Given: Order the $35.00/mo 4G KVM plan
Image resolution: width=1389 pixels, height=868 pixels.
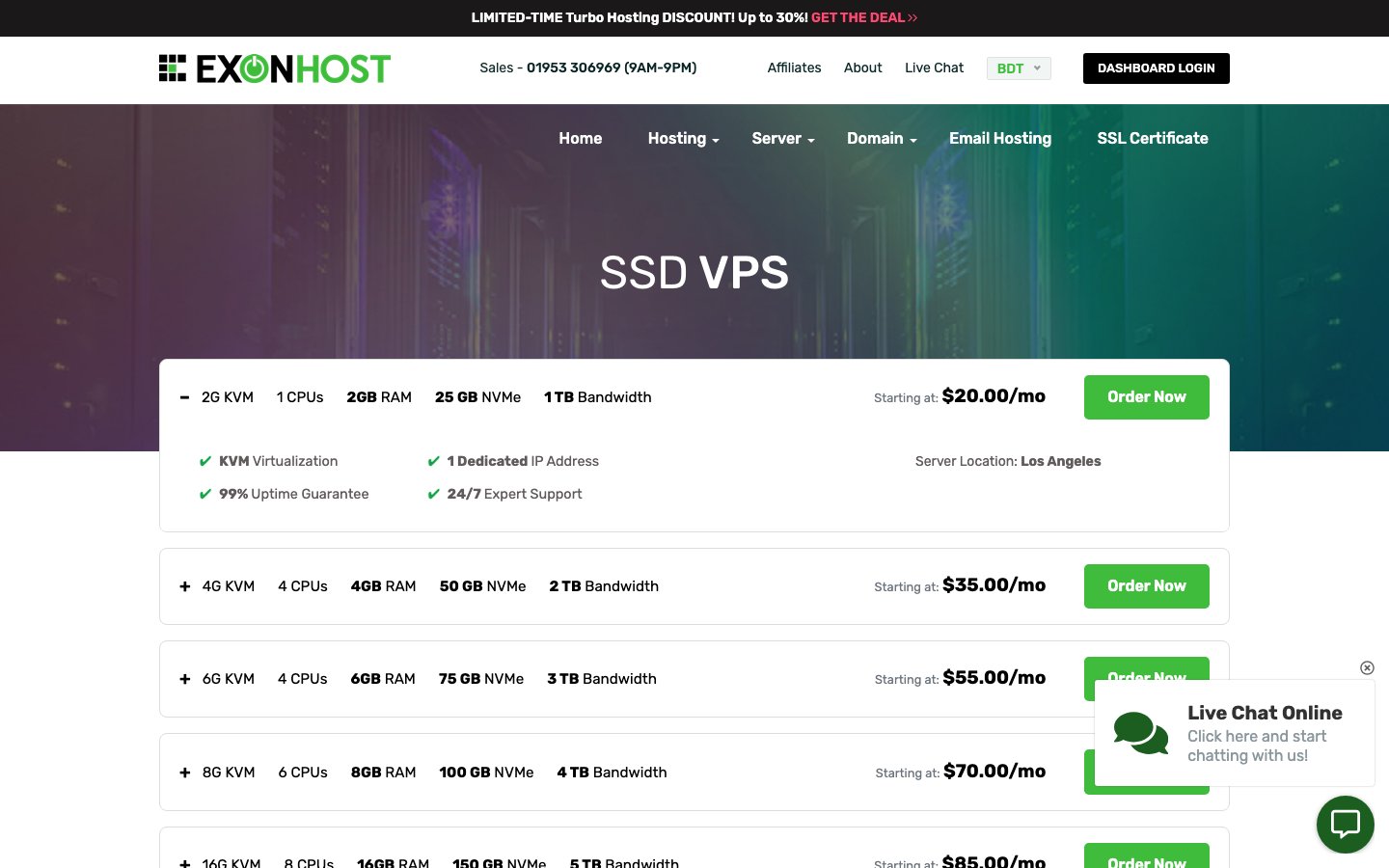Looking at the screenshot, I should tap(1146, 586).
